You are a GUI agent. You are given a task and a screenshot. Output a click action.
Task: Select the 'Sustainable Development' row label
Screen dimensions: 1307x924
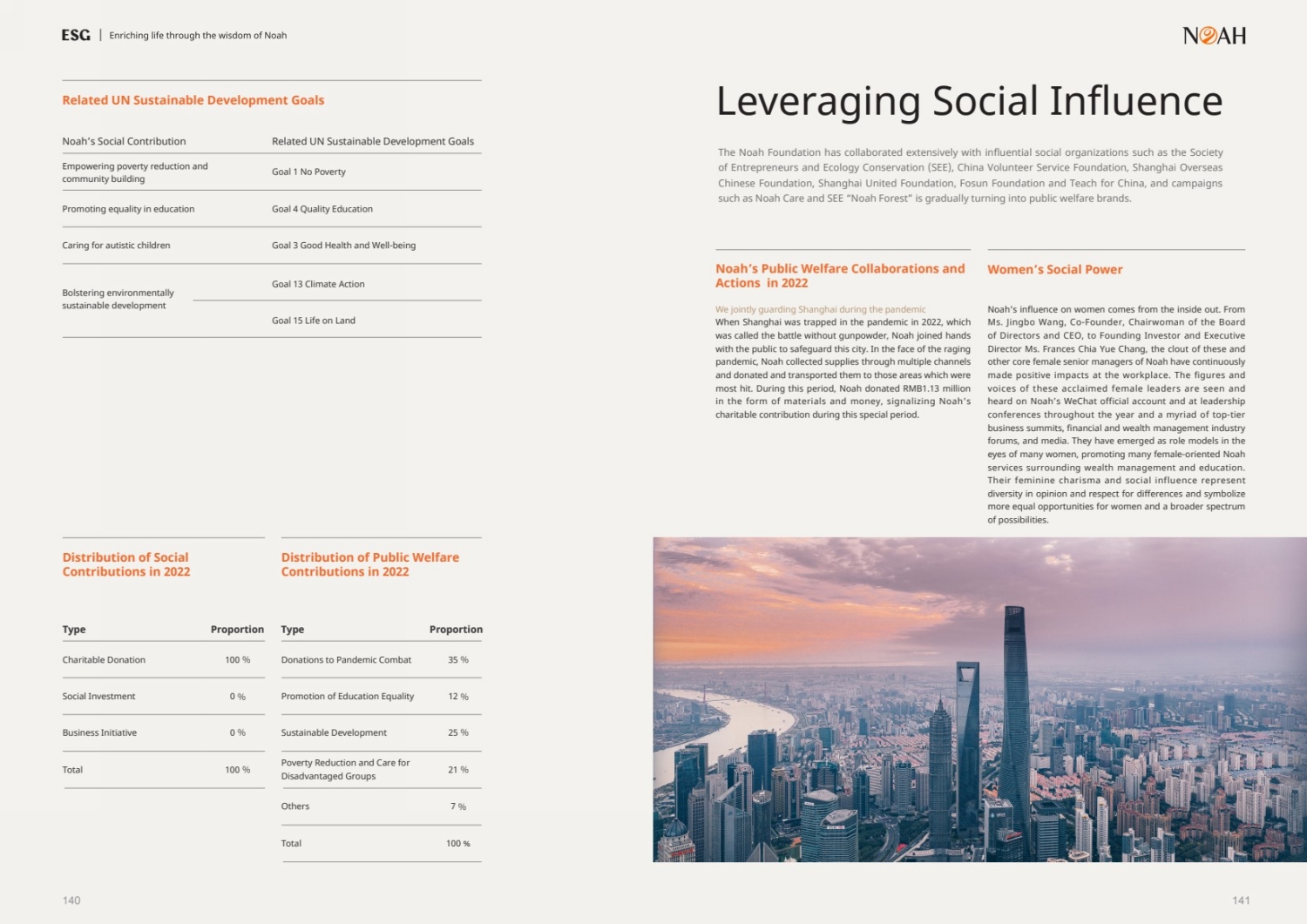(334, 732)
